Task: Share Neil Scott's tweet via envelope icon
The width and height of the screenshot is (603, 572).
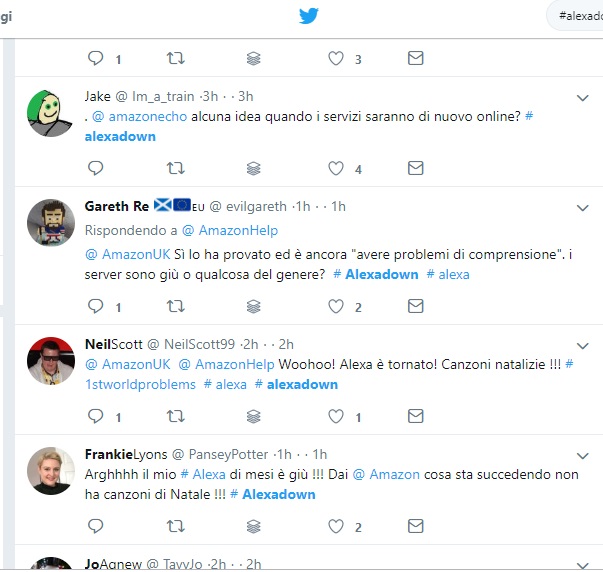Action: (x=415, y=416)
